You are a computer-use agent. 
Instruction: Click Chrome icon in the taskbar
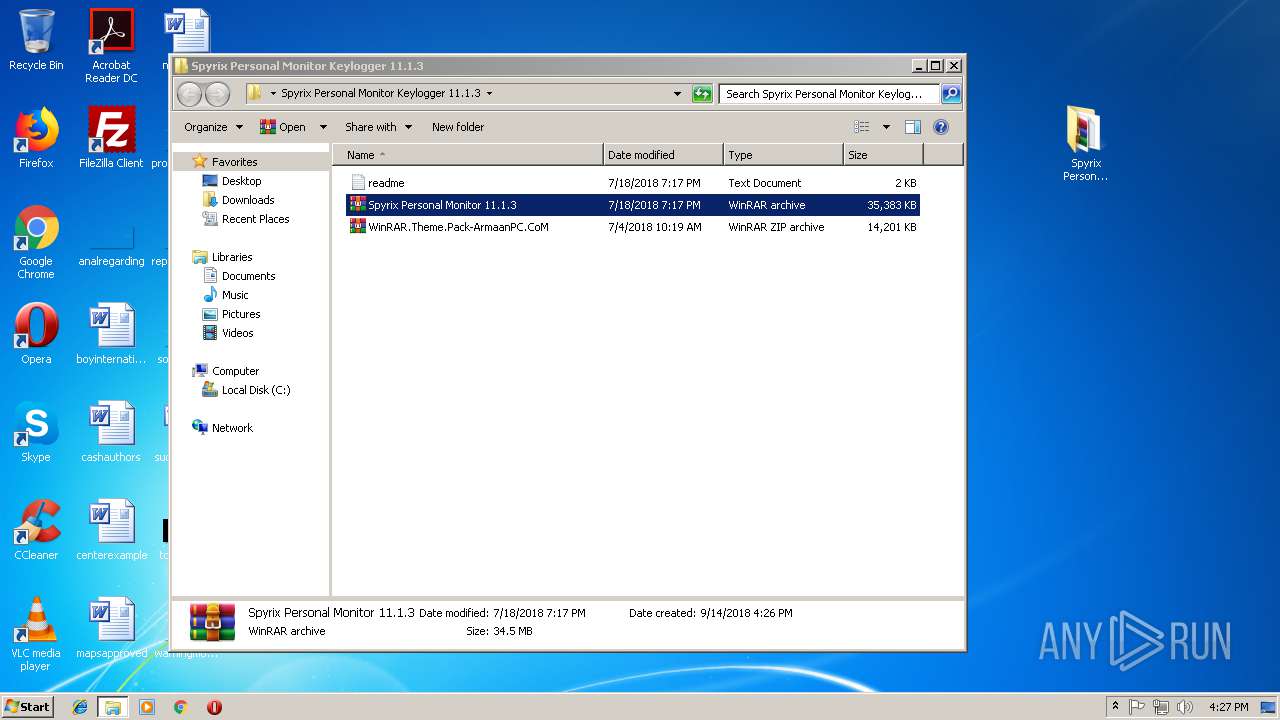pos(180,707)
